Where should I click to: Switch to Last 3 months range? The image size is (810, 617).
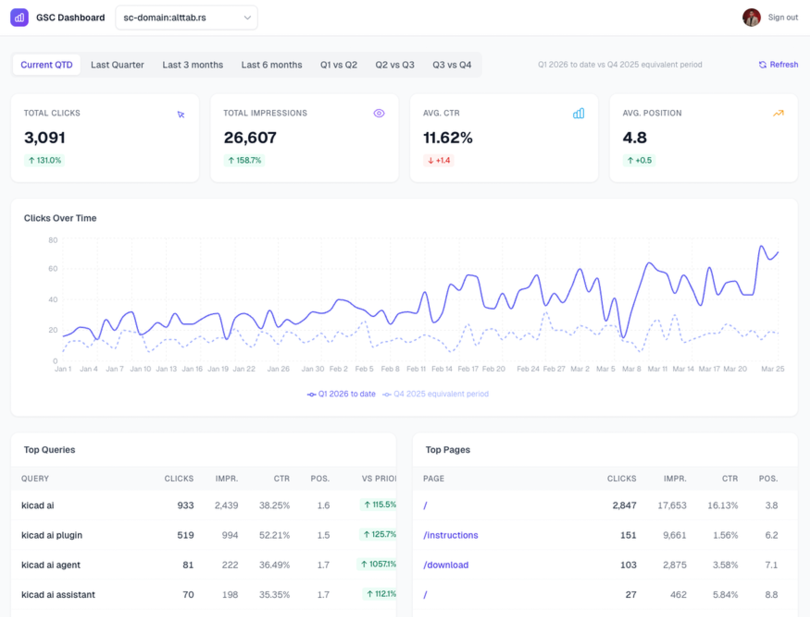193,65
